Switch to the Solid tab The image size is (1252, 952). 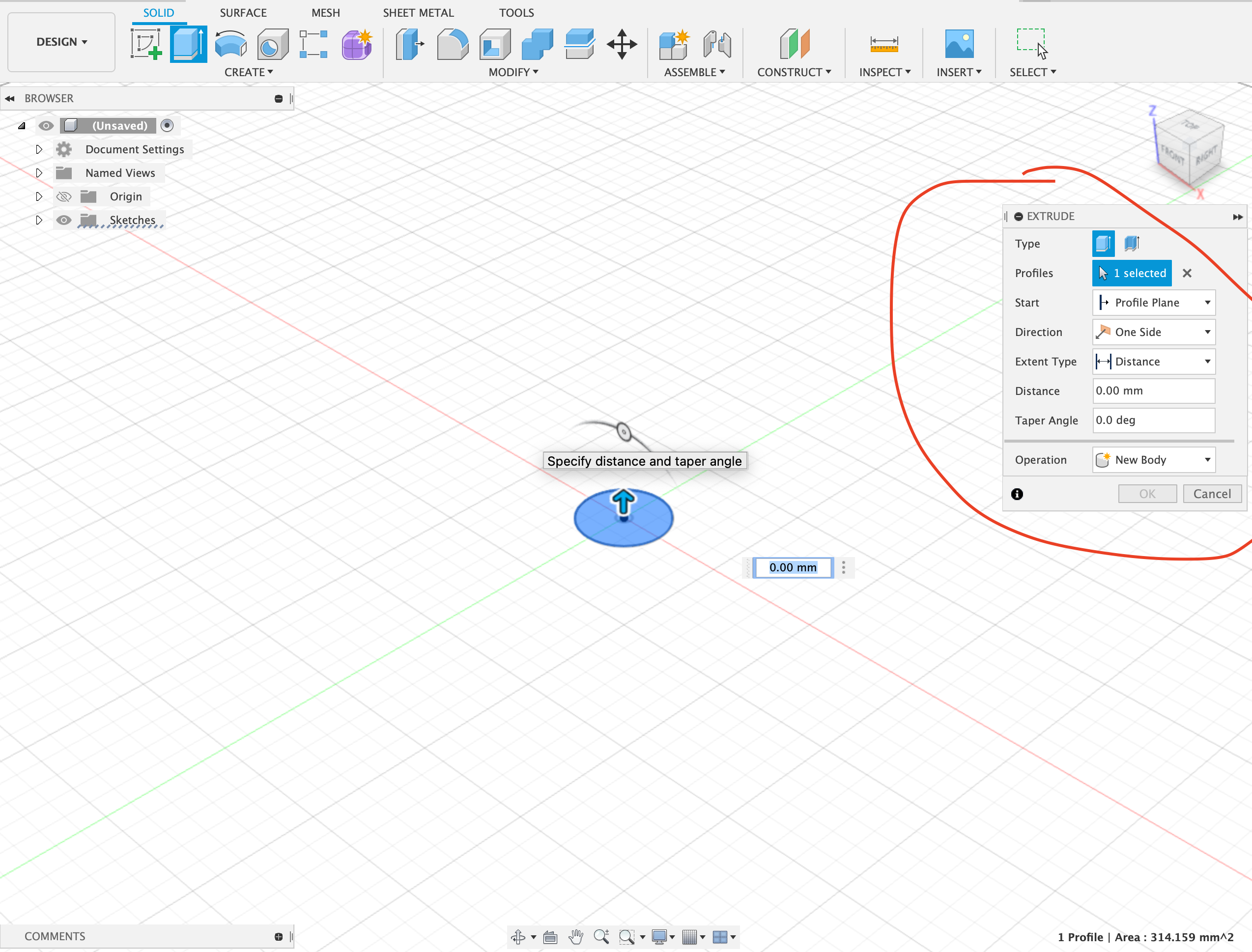click(x=159, y=12)
